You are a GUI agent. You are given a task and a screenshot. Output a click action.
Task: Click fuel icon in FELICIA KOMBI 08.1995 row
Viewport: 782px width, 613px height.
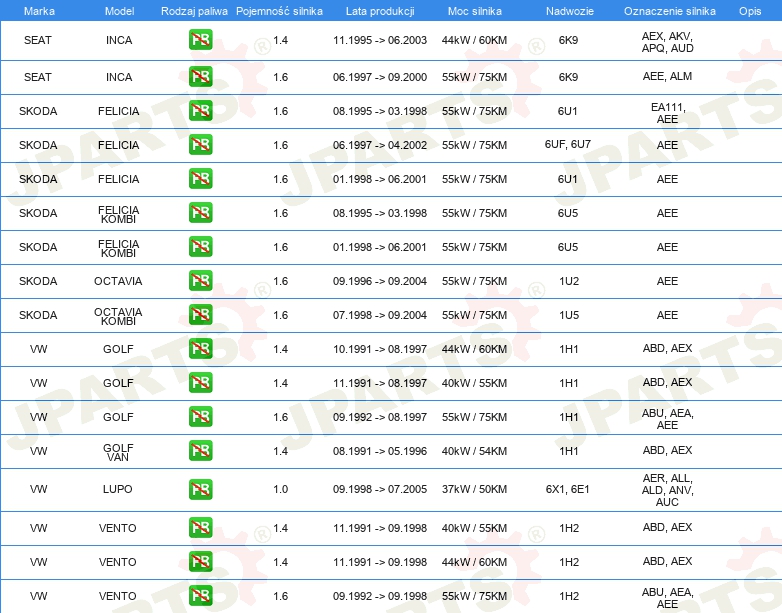click(200, 212)
